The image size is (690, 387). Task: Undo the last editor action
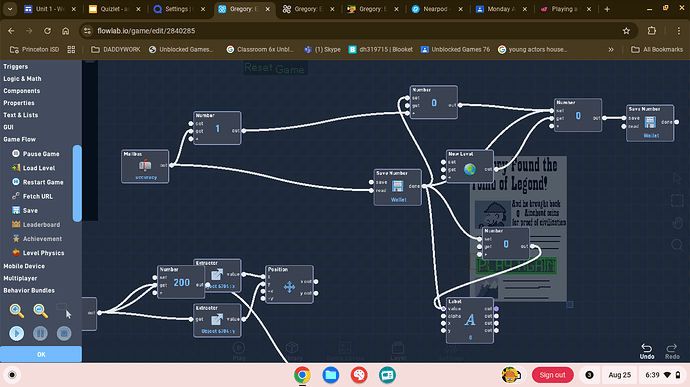(646, 351)
